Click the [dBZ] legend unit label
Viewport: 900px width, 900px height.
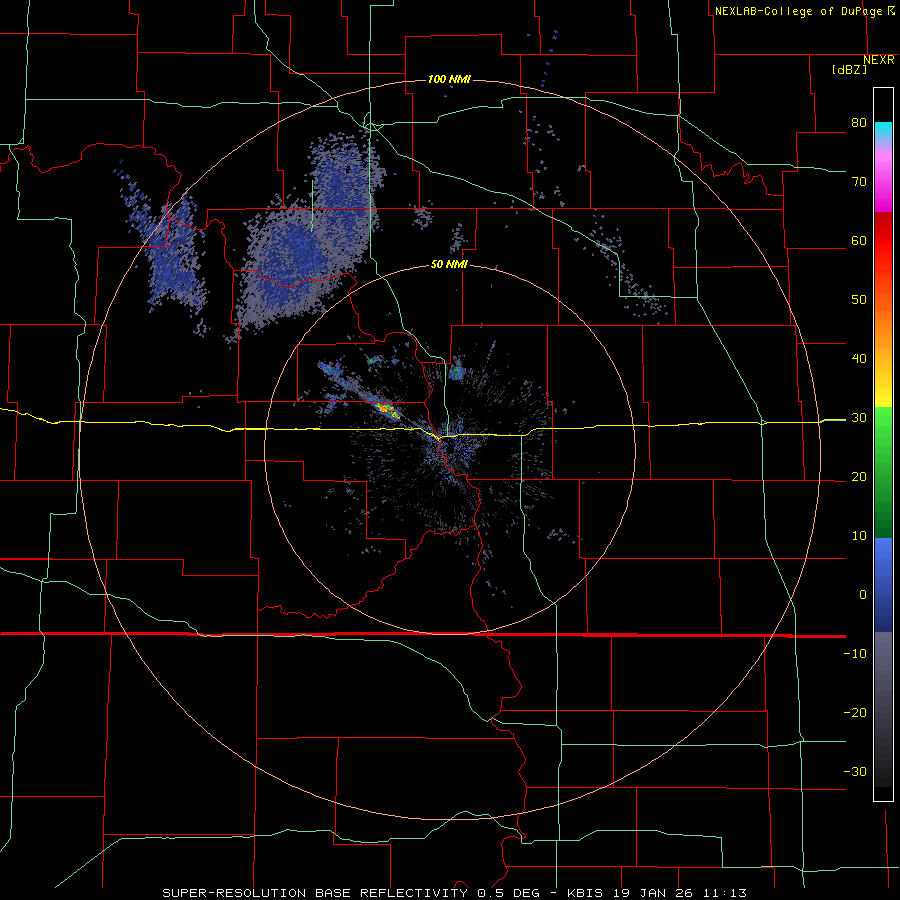click(x=849, y=69)
